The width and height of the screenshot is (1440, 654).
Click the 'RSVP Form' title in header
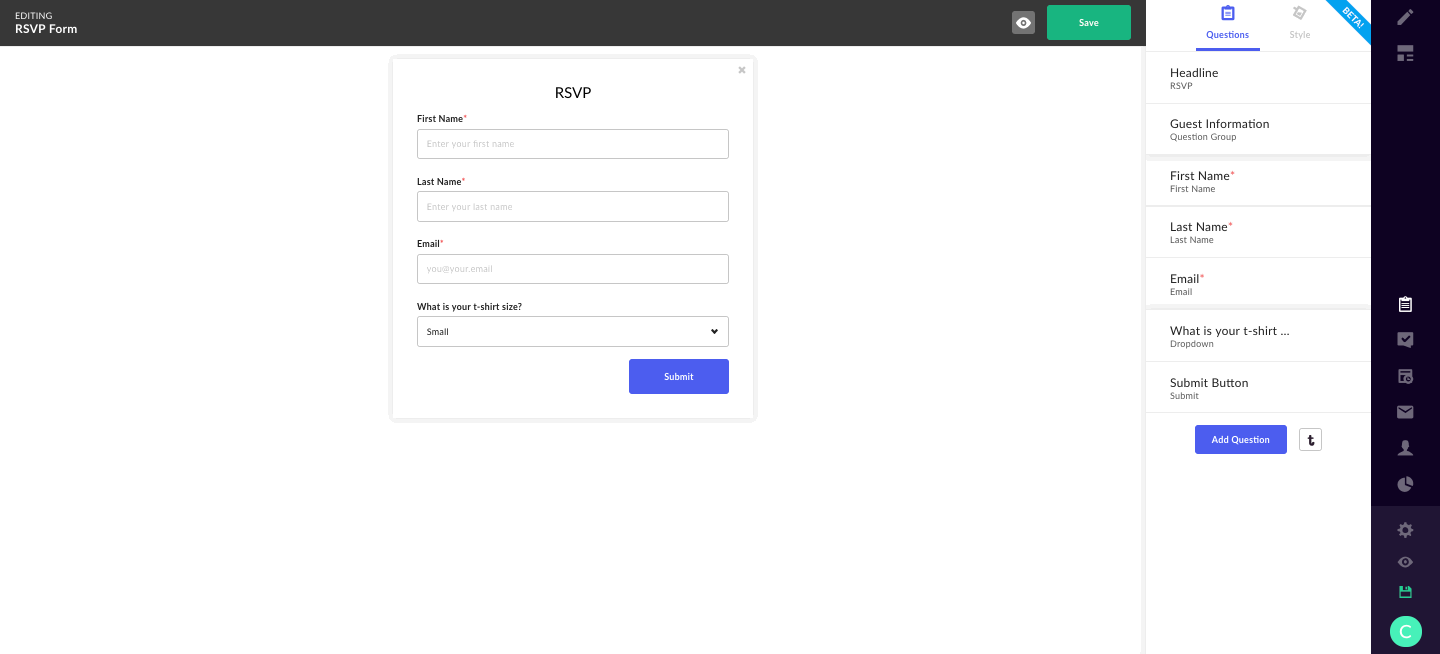(x=46, y=29)
